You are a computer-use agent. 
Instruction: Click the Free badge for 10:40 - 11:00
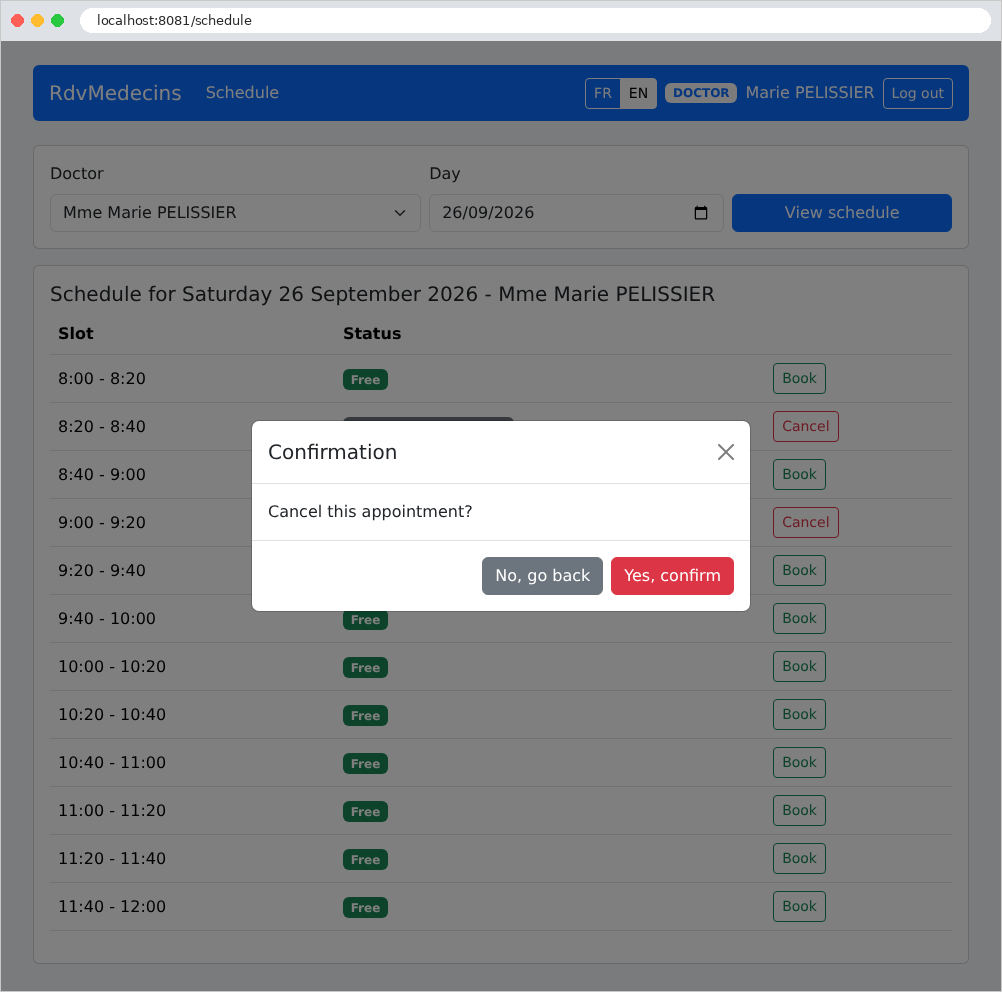coord(366,764)
